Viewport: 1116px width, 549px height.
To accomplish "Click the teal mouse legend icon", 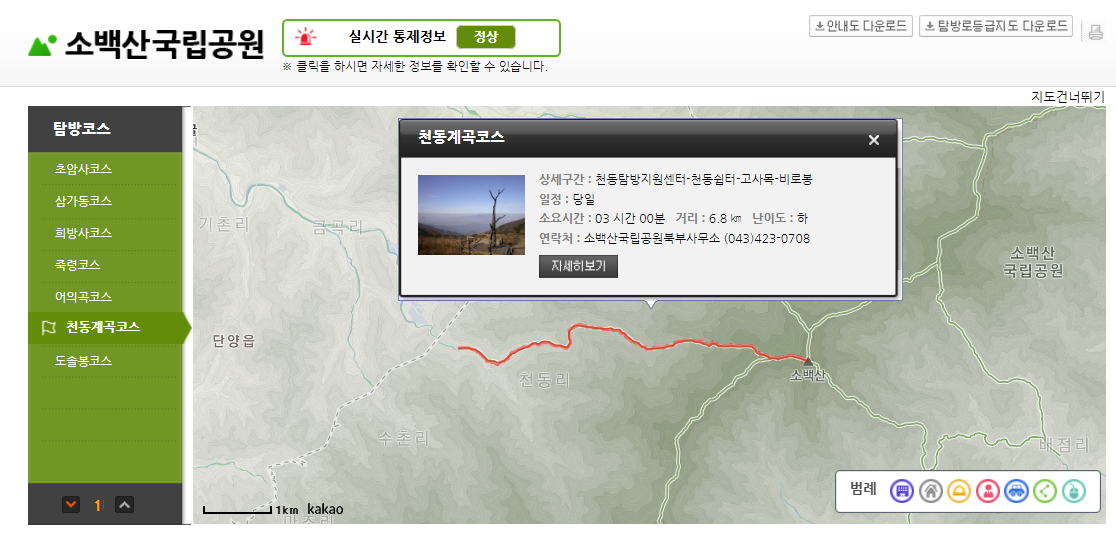I will [1074, 491].
